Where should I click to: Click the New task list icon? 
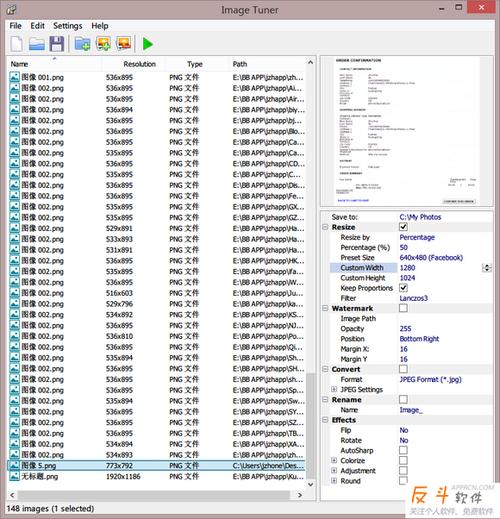click(17, 44)
